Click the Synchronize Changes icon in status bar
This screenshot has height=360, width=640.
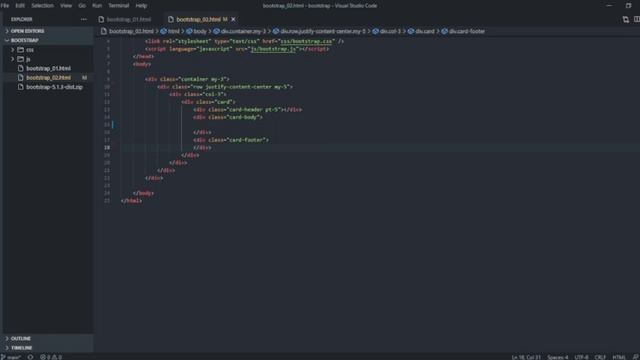(x=31, y=357)
